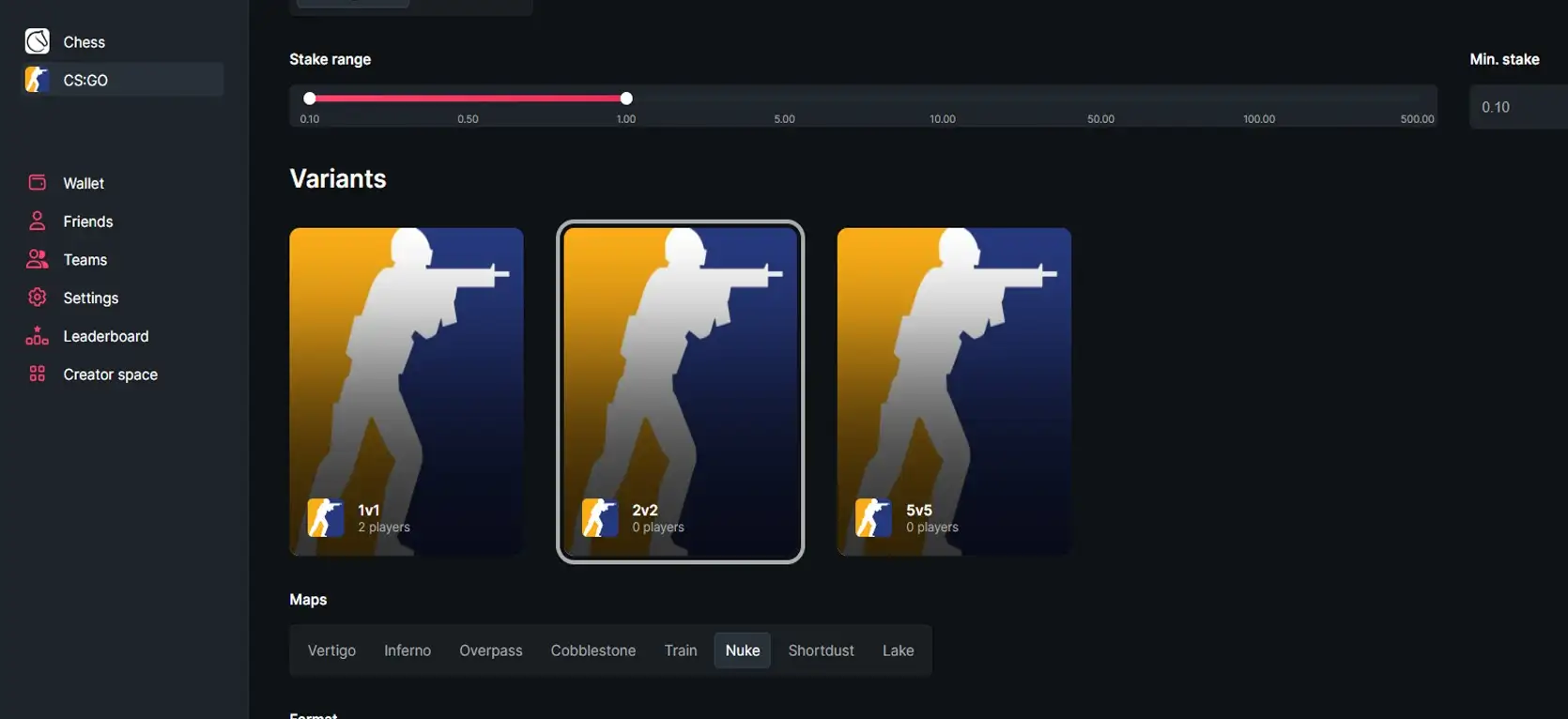This screenshot has width=1568, height=719.
Task: Select the Vertigo map
Action: [331, 650]
